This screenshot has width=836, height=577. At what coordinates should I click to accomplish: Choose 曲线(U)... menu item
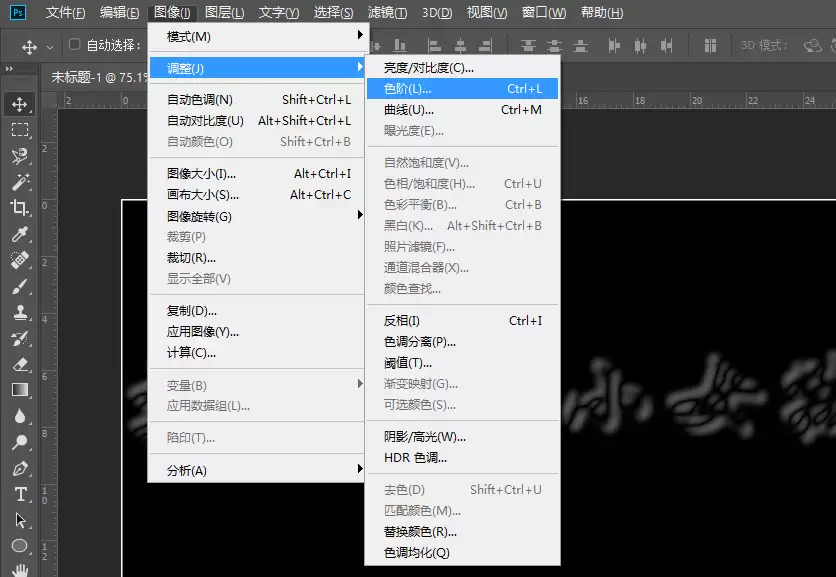pos(462,110)
